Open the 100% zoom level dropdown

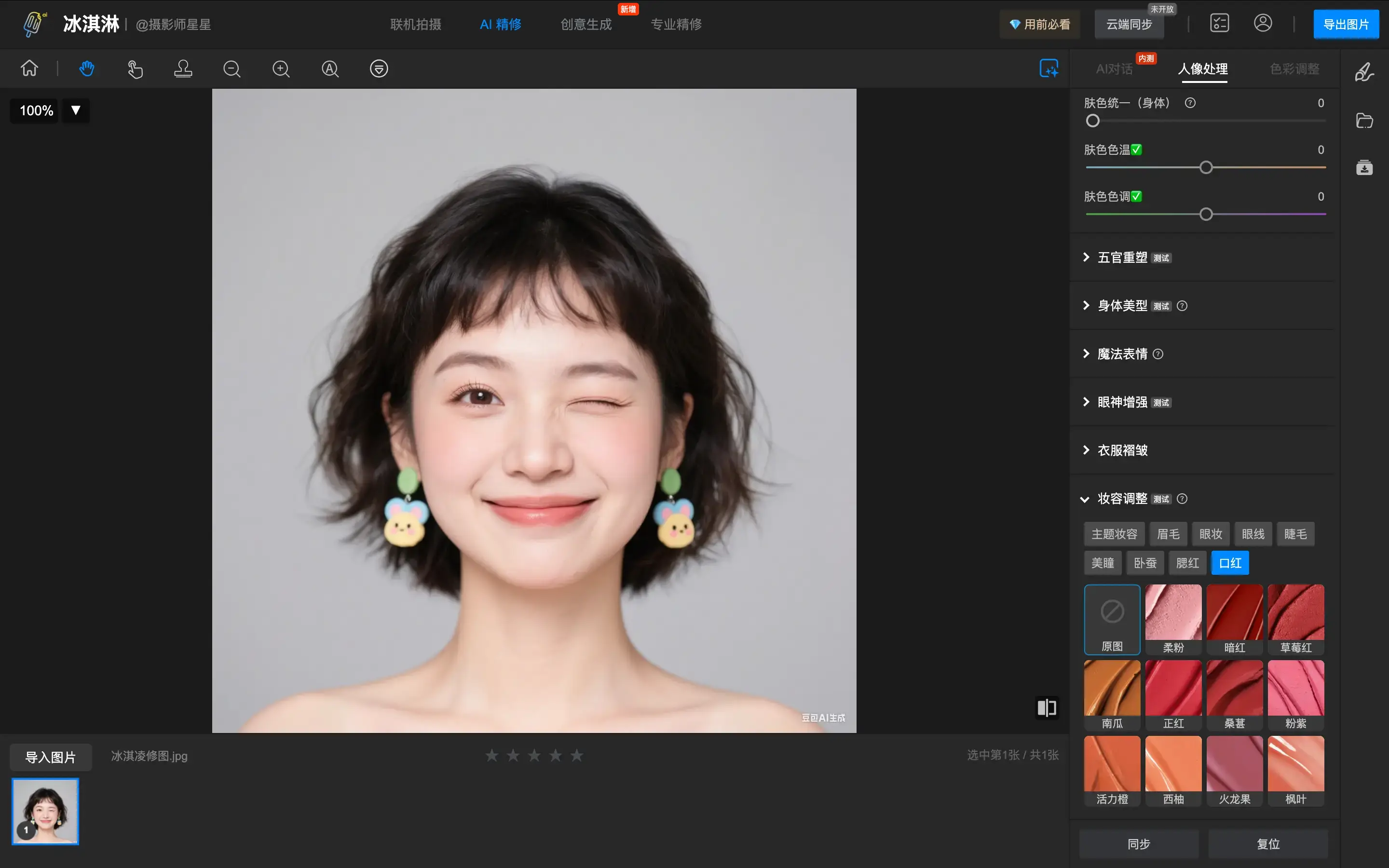point(75,110)
